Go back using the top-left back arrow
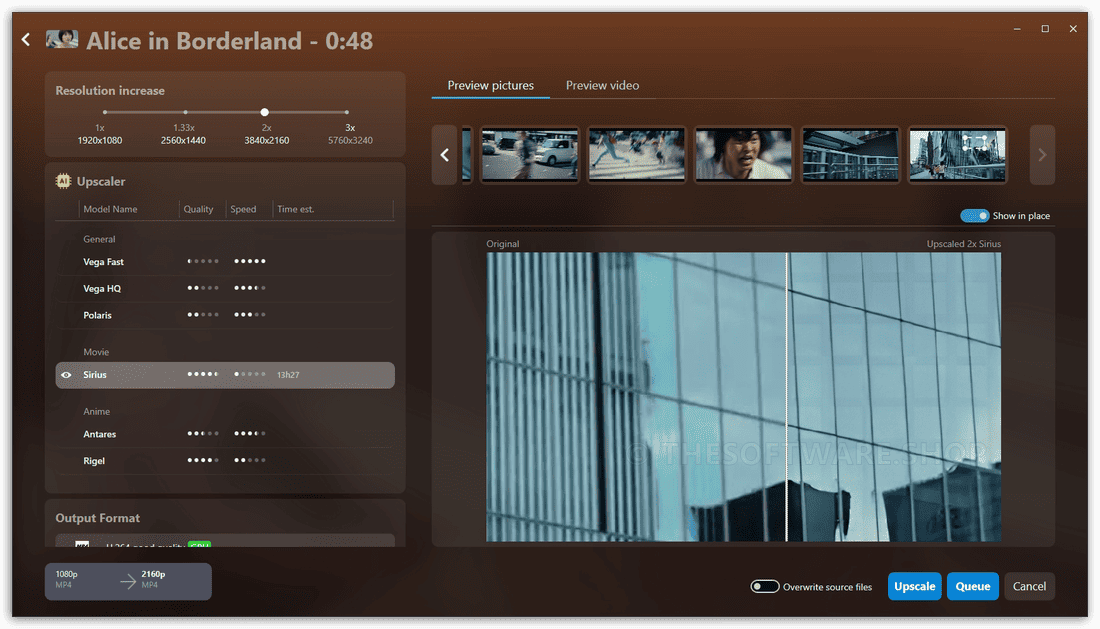 (26, 40)
